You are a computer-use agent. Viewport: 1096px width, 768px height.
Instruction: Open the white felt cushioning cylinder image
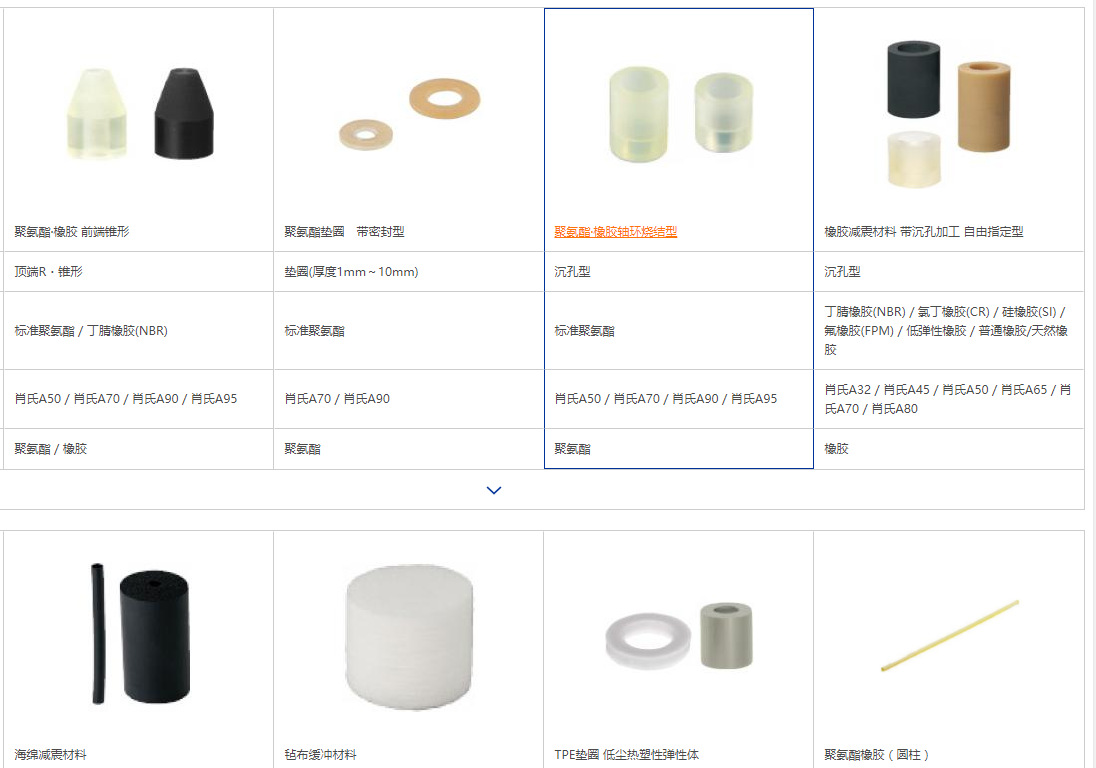coord(410,637)
